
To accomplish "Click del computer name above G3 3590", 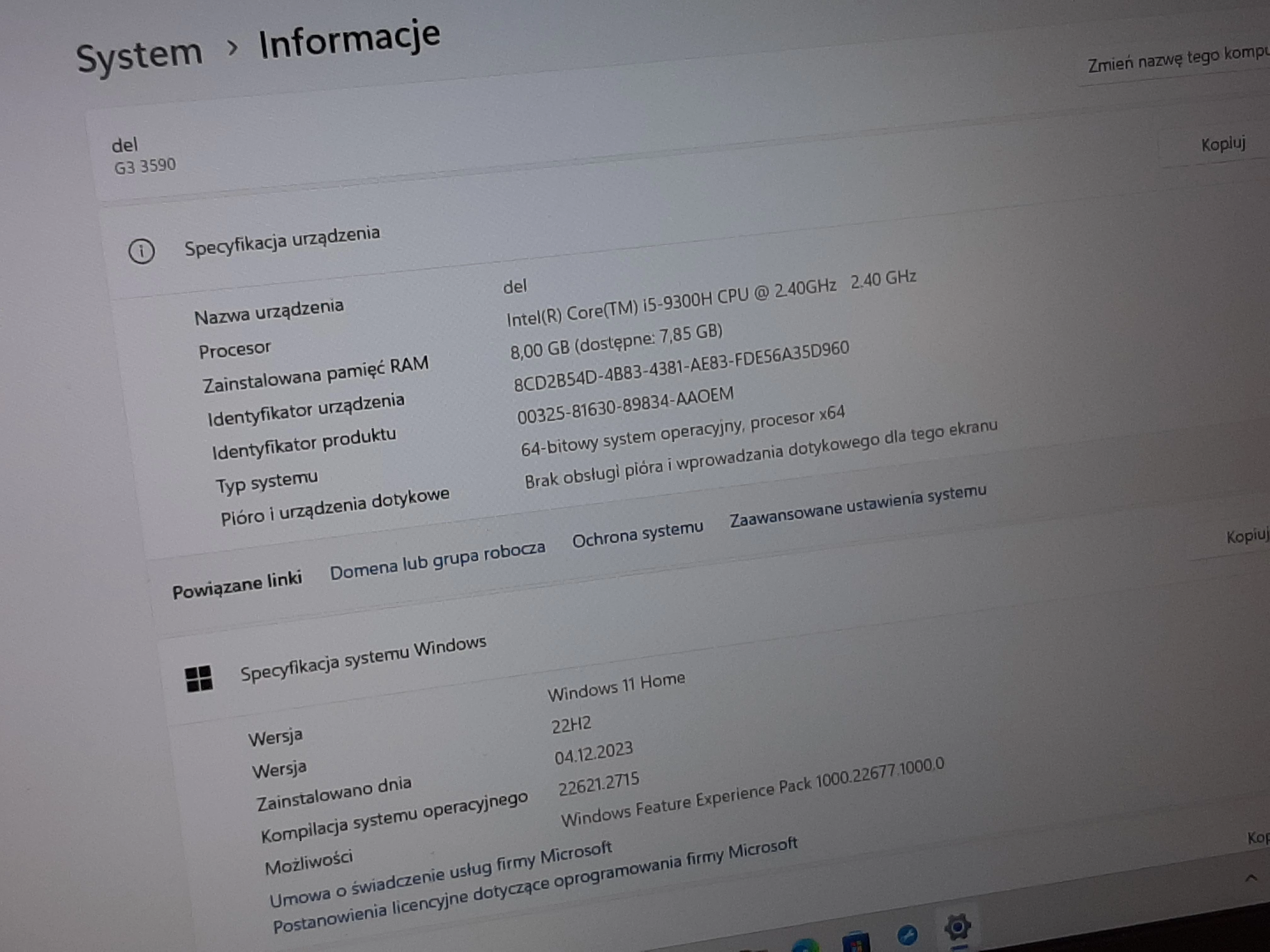I will [x=125, y=145].
